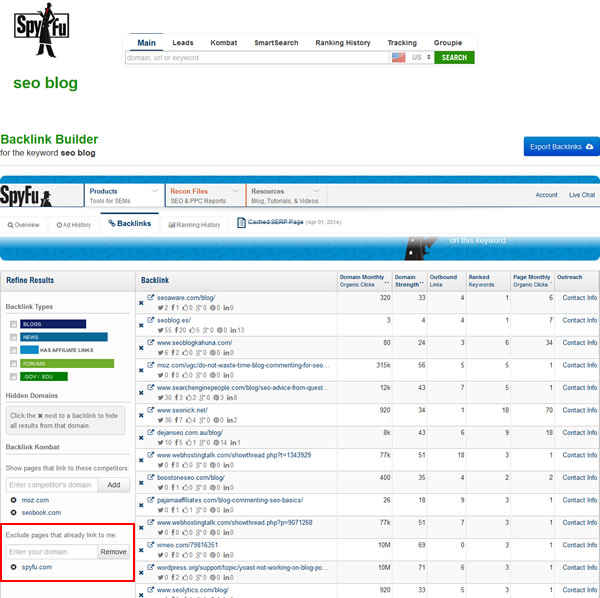Expand the Resources menu

pyautogui.click(x=287, y=196)
